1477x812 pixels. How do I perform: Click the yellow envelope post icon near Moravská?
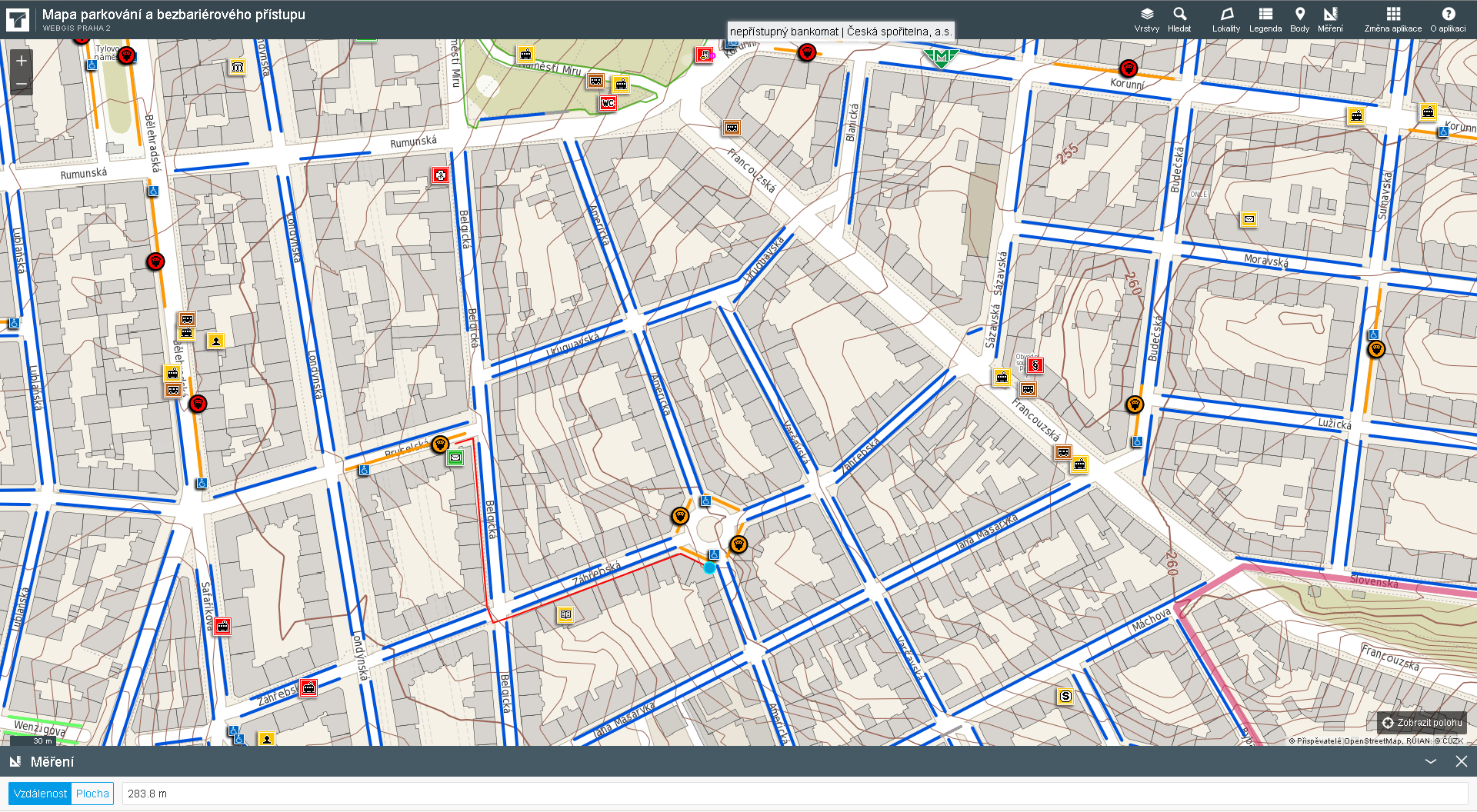[1249, 220]
